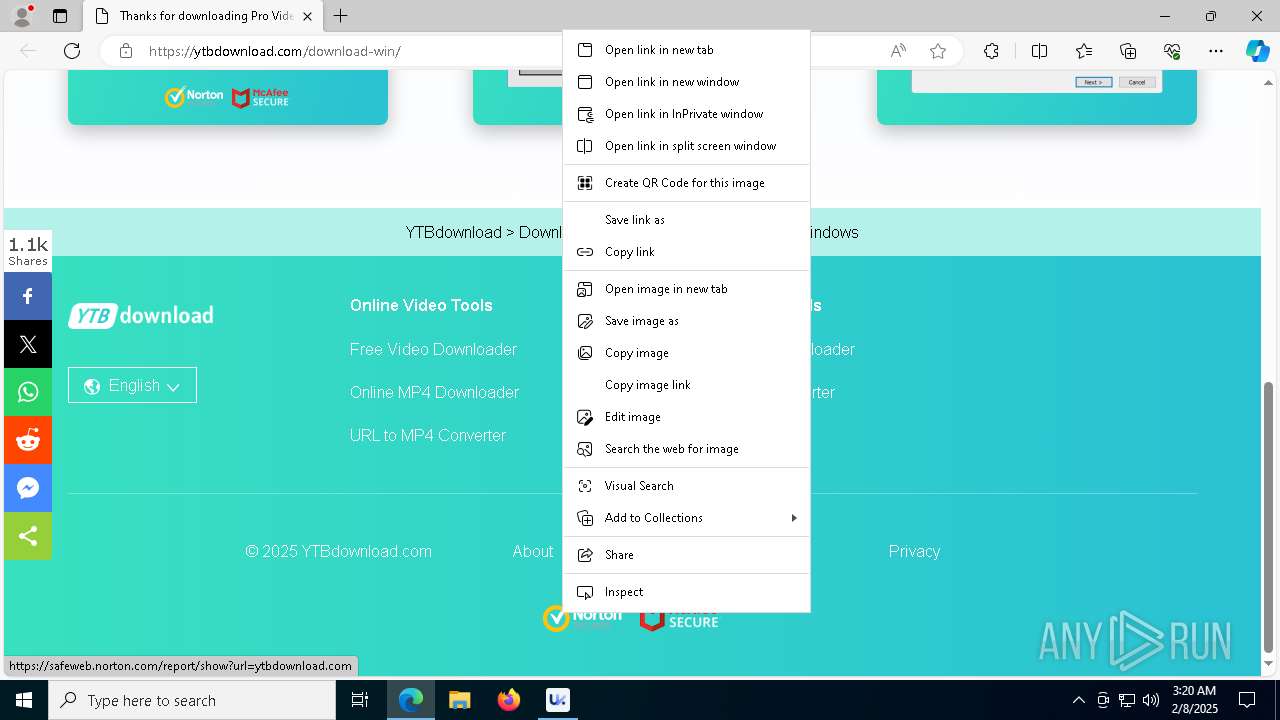Select Edit image menu entry
The width and height of the screenshot is (1280, 720).
(x=687, y=417)
